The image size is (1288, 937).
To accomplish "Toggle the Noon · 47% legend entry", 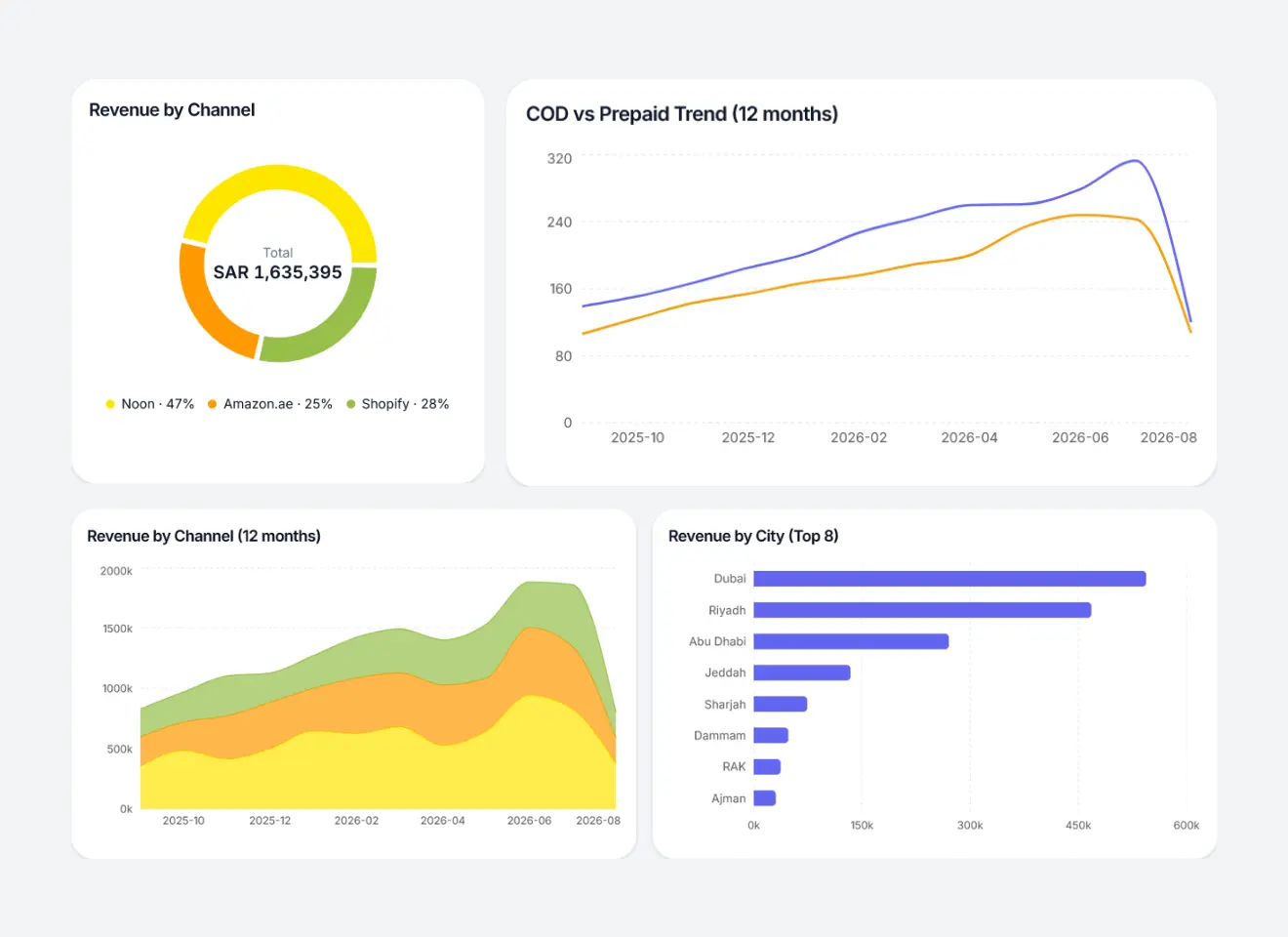I will click(x=149, y=404).
